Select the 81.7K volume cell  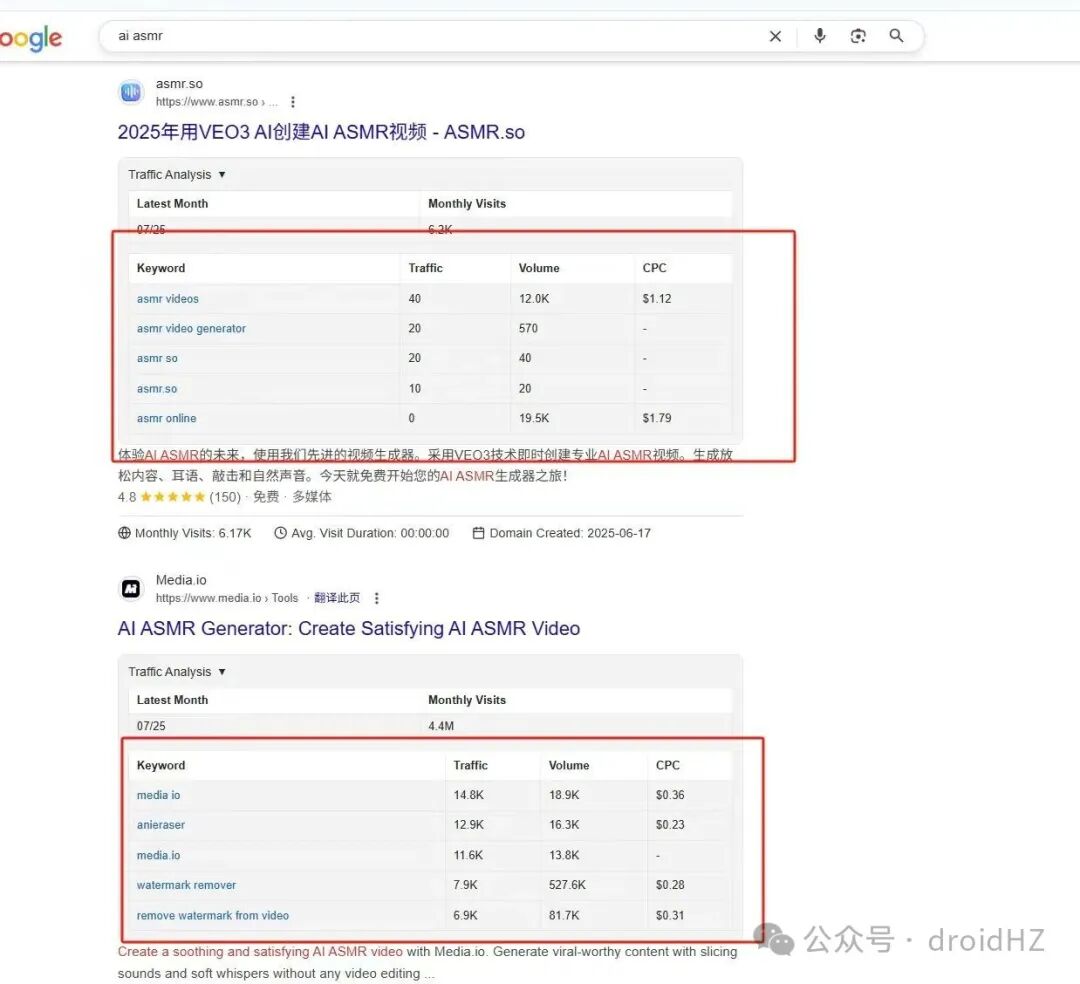click(564, 915)
